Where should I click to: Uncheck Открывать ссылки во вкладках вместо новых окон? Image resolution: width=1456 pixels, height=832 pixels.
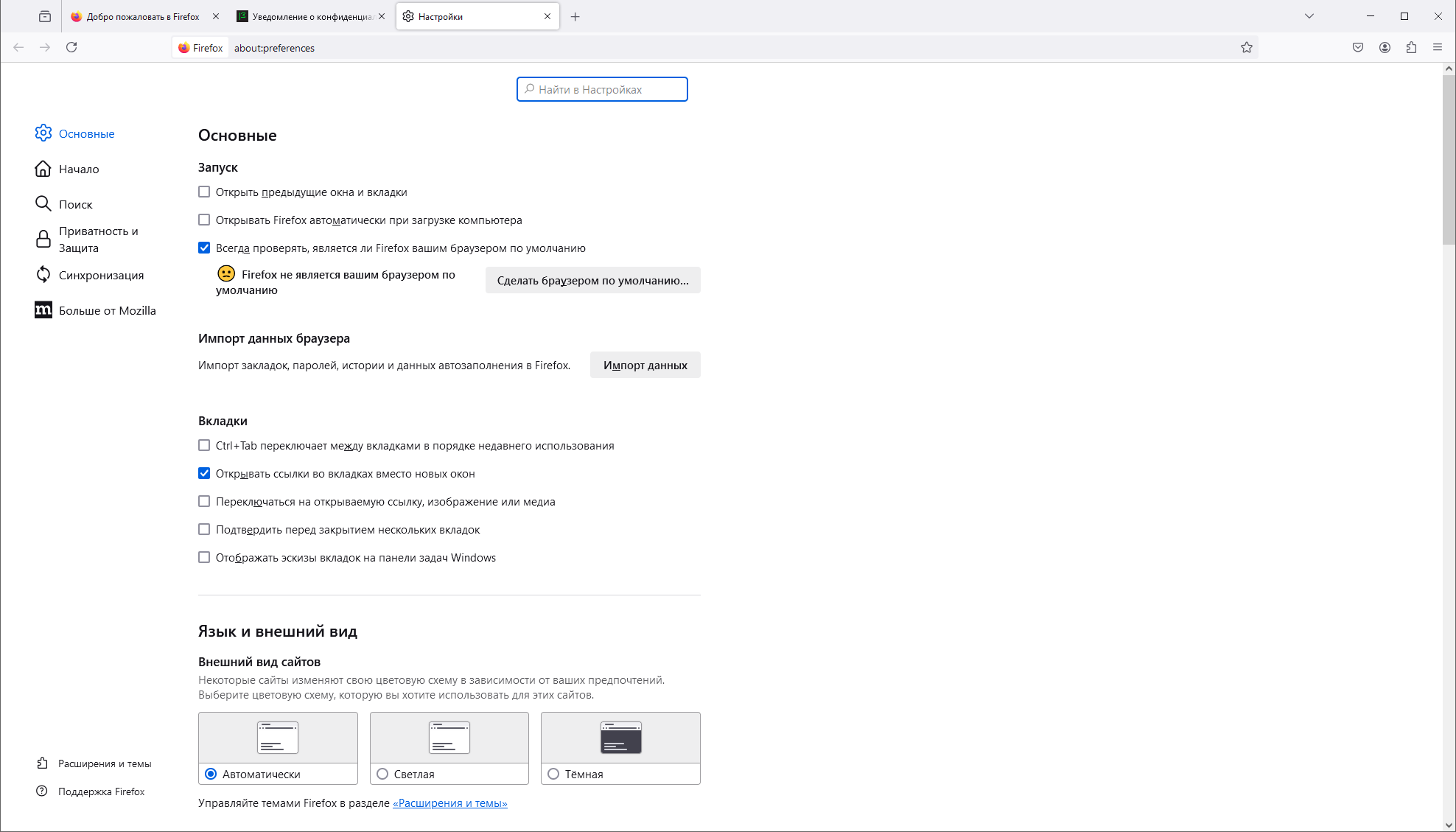click(x=204, y=473)
